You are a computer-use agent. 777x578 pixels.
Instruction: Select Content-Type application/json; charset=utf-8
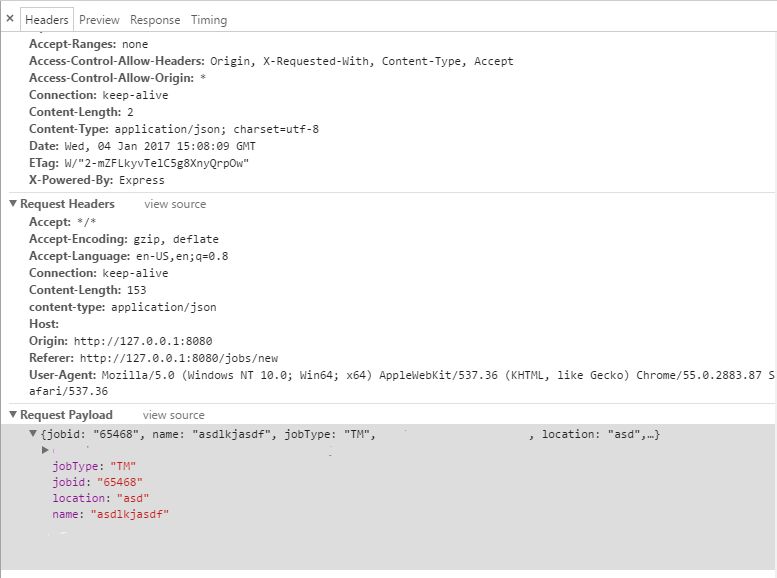174,129
